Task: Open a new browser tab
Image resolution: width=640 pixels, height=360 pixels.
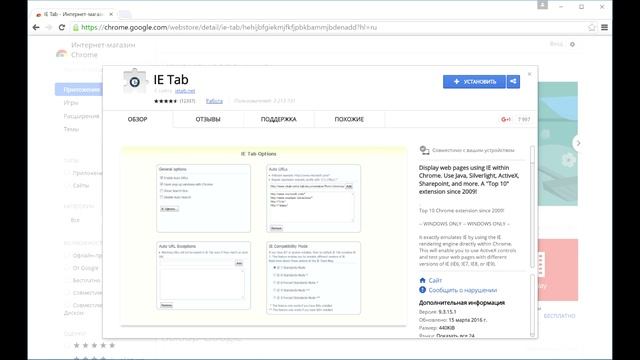Action: (x=124, y=14)
